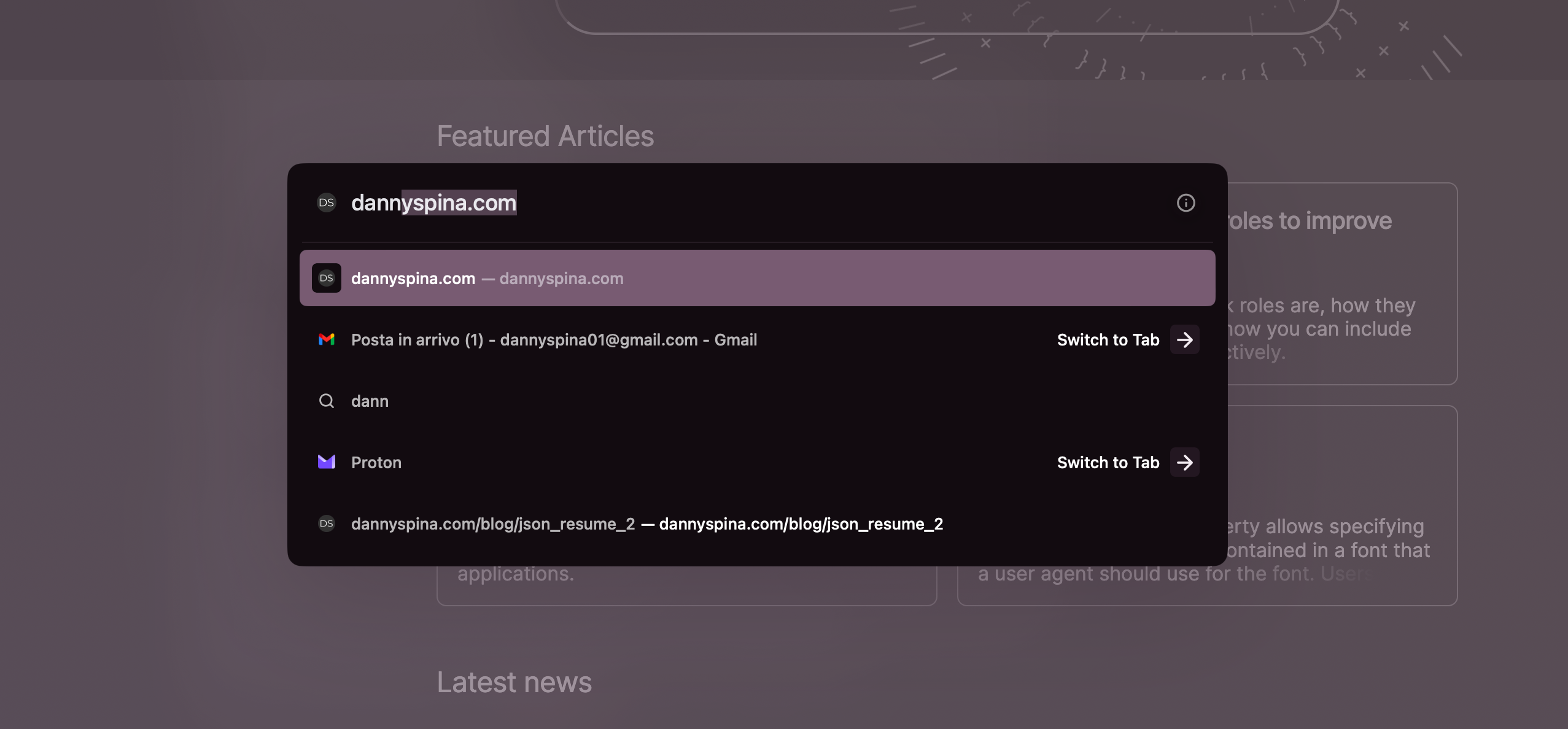Click into the URL field showing dannyspina.com

[x=755, y=202]
